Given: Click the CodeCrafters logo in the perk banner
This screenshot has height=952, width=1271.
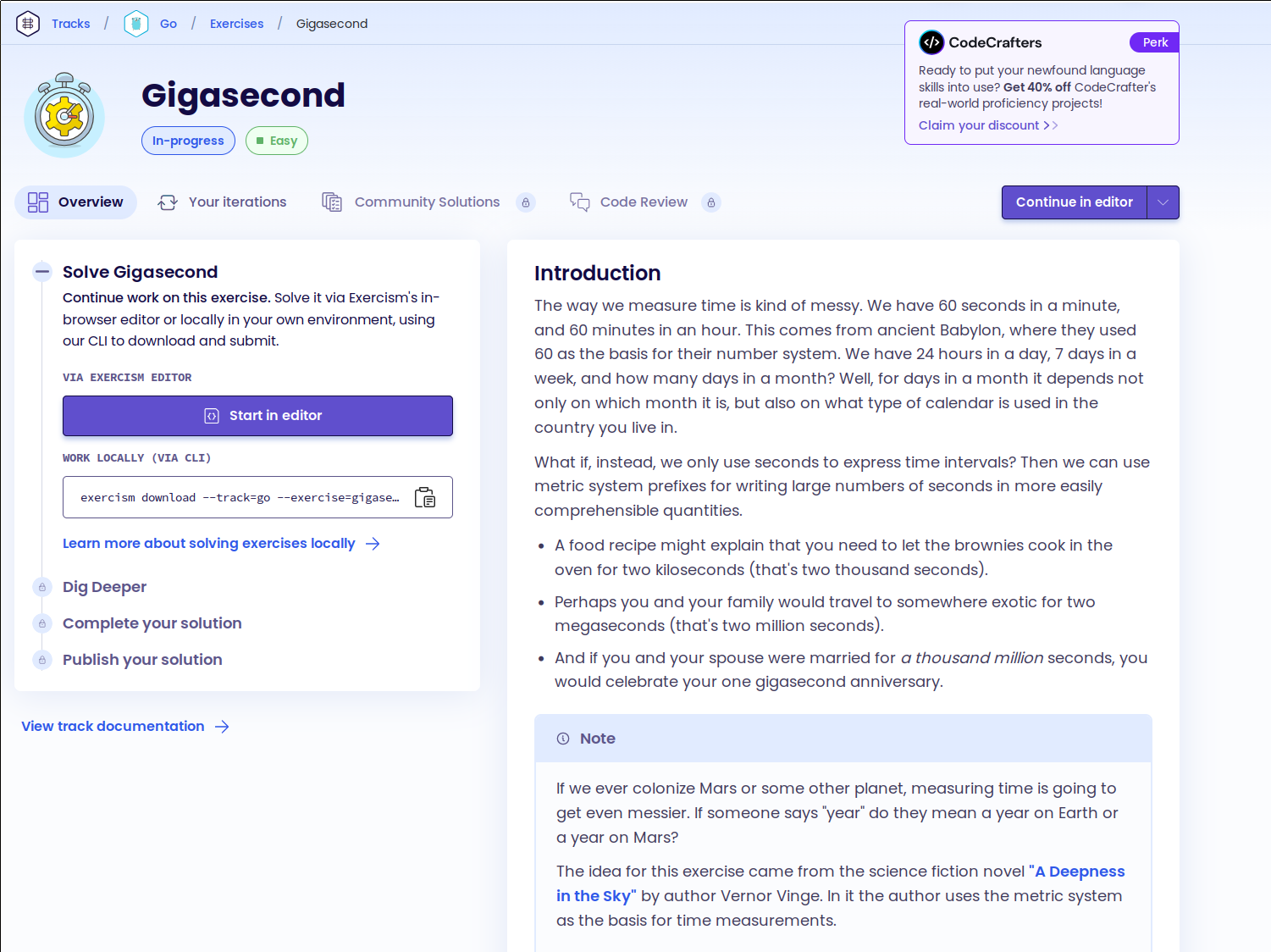Looking at the screenshot, I should [x=933, y=42].
